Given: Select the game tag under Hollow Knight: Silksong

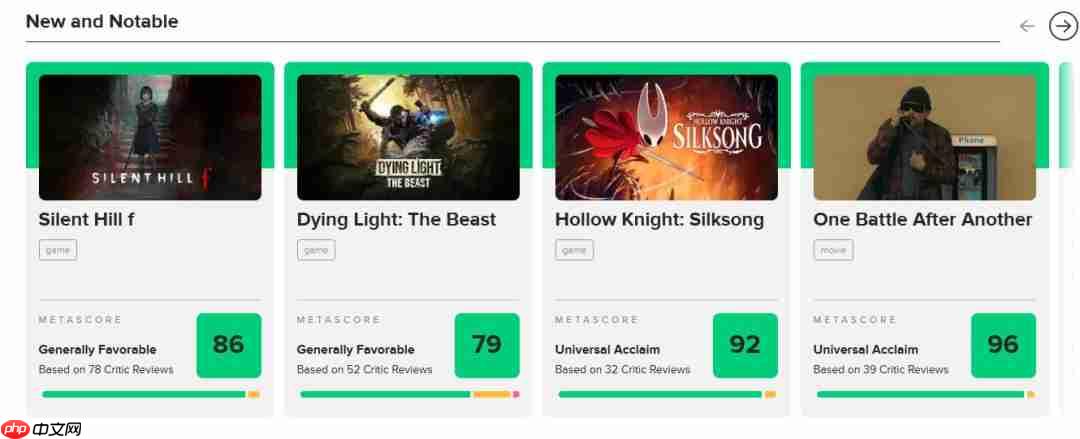Looking at the screenshot, I should pyautogui.click(x=574, y=250).
